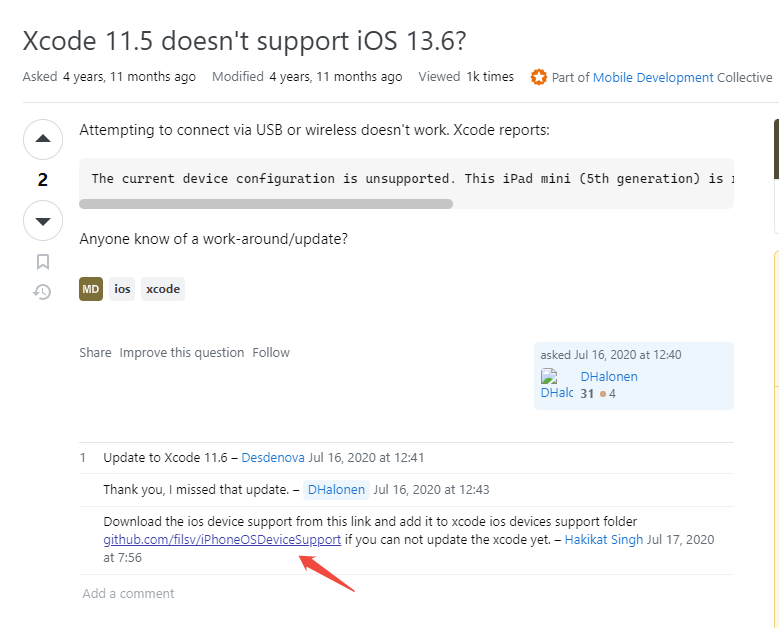779x628 pixels.
Task: Open the xcode tag
Action: (163, 289)
